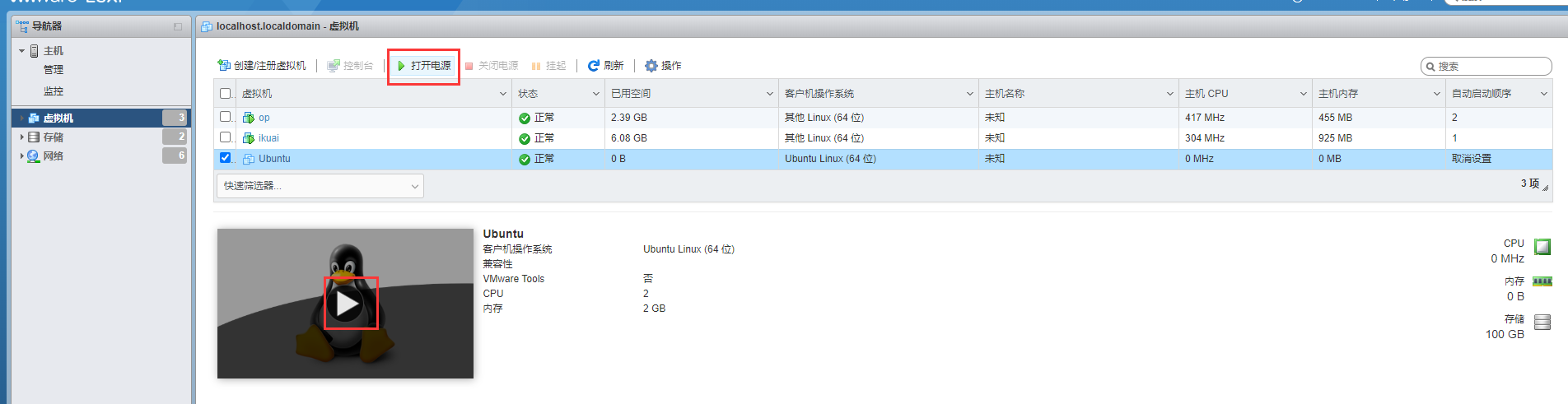Select Monitor (监控) in the navigator

tap(54, 91)
